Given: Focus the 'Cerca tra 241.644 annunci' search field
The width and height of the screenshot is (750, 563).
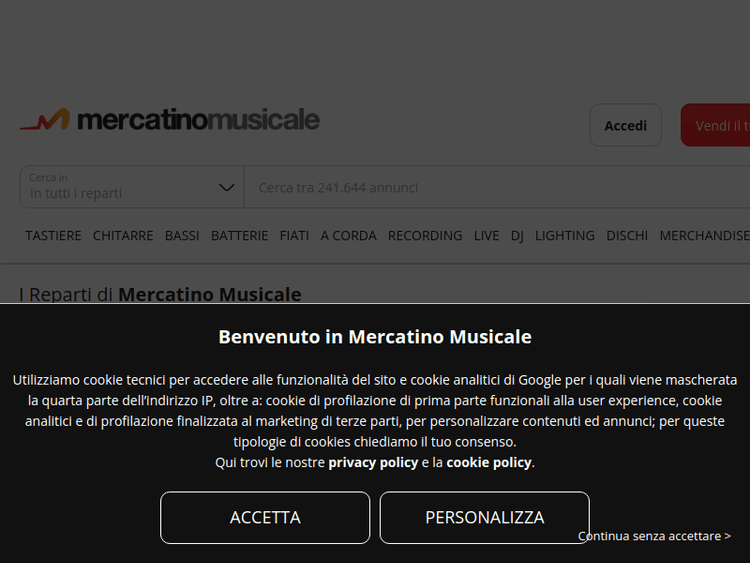Looking at the screenshot, I should (x=497, y=187).
